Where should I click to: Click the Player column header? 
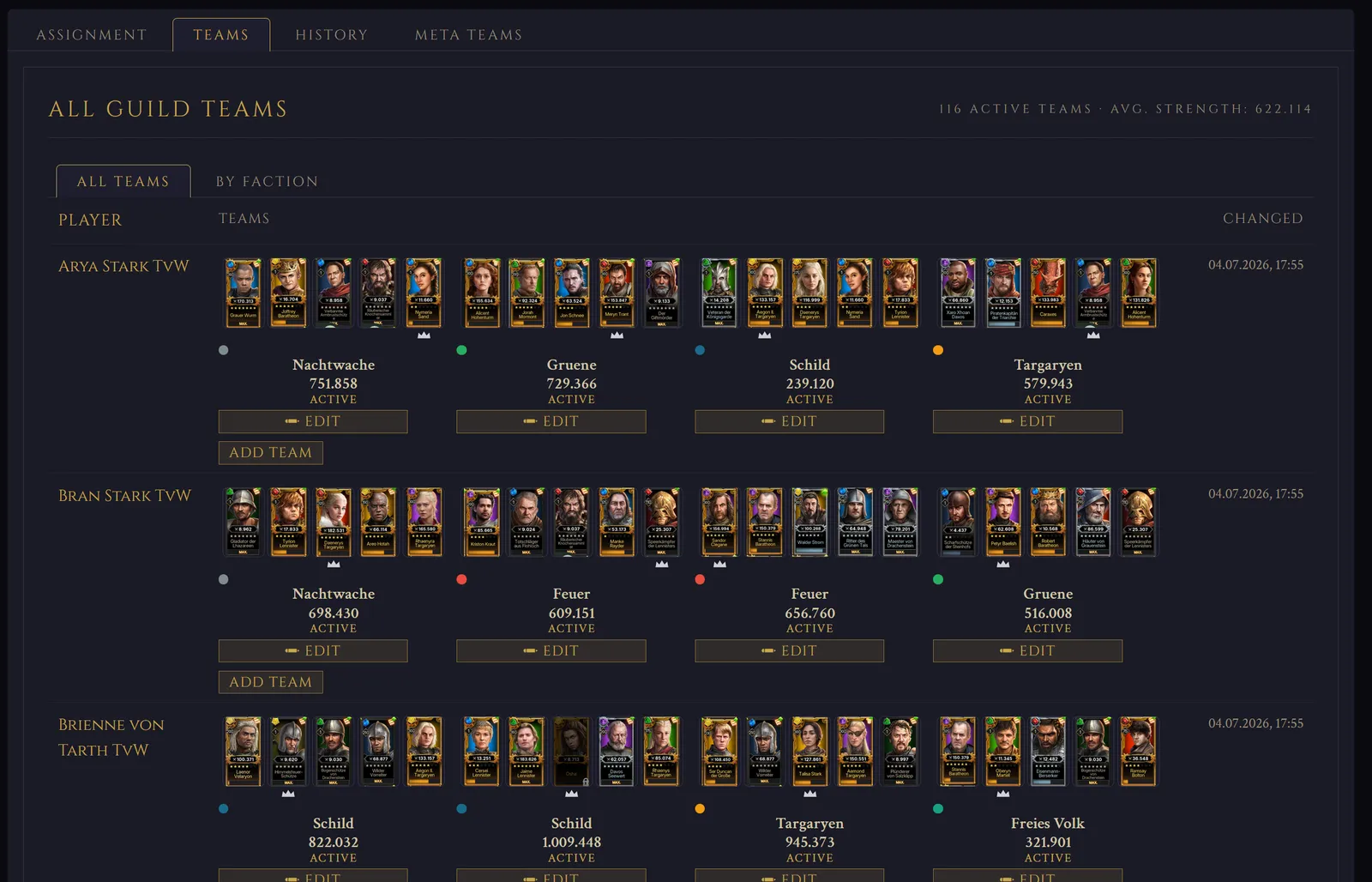[x=90, y=220]
